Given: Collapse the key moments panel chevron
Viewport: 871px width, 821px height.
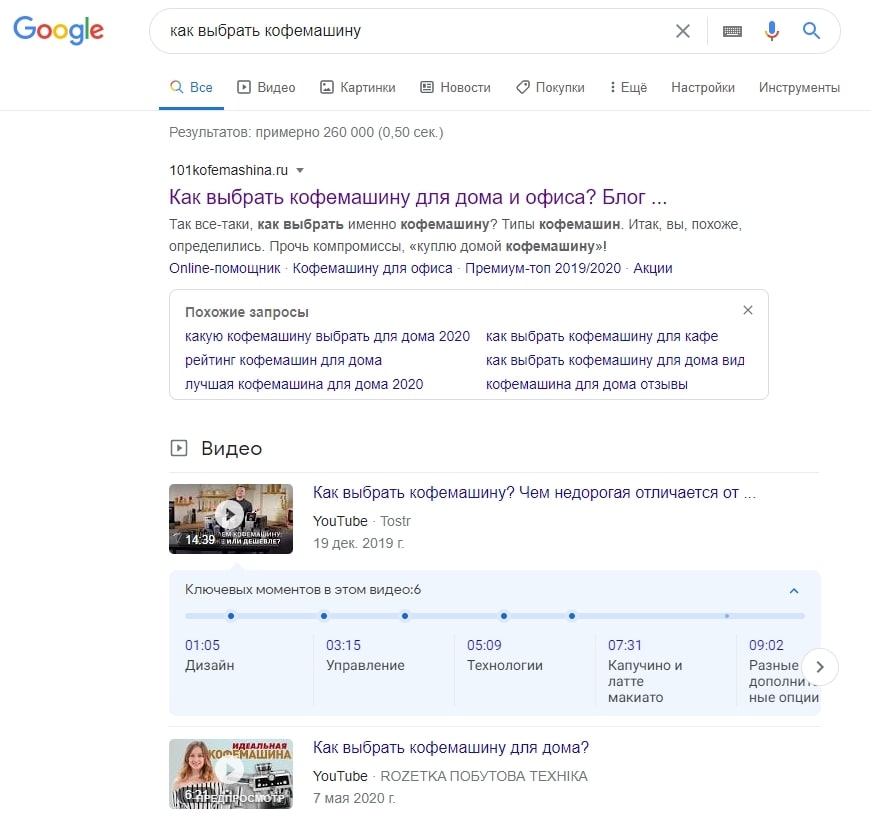Looking at the screenshot, I should (794, 590).
